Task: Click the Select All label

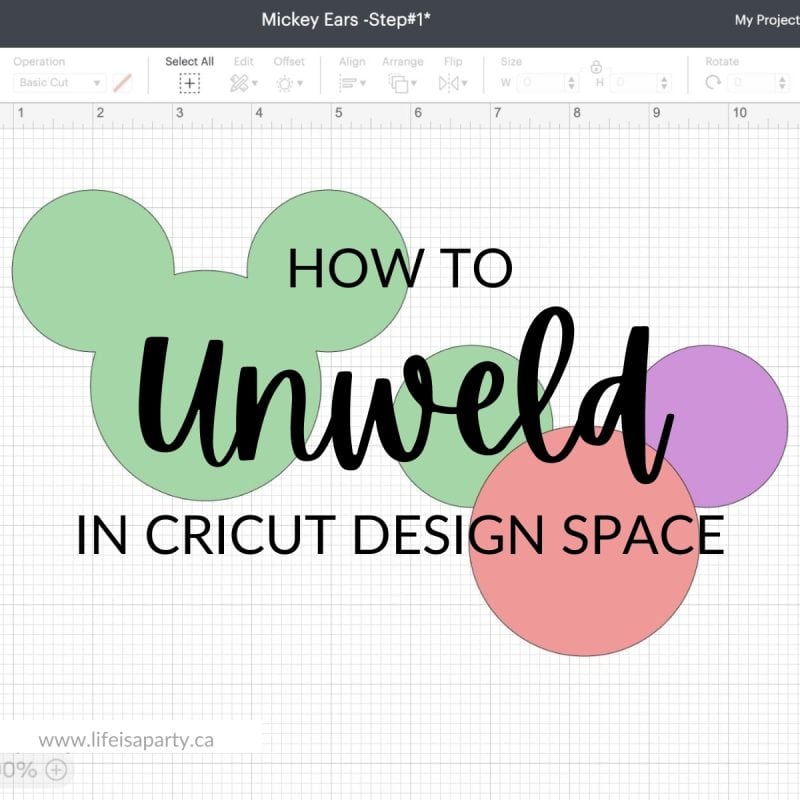Action: click(189, 61)
